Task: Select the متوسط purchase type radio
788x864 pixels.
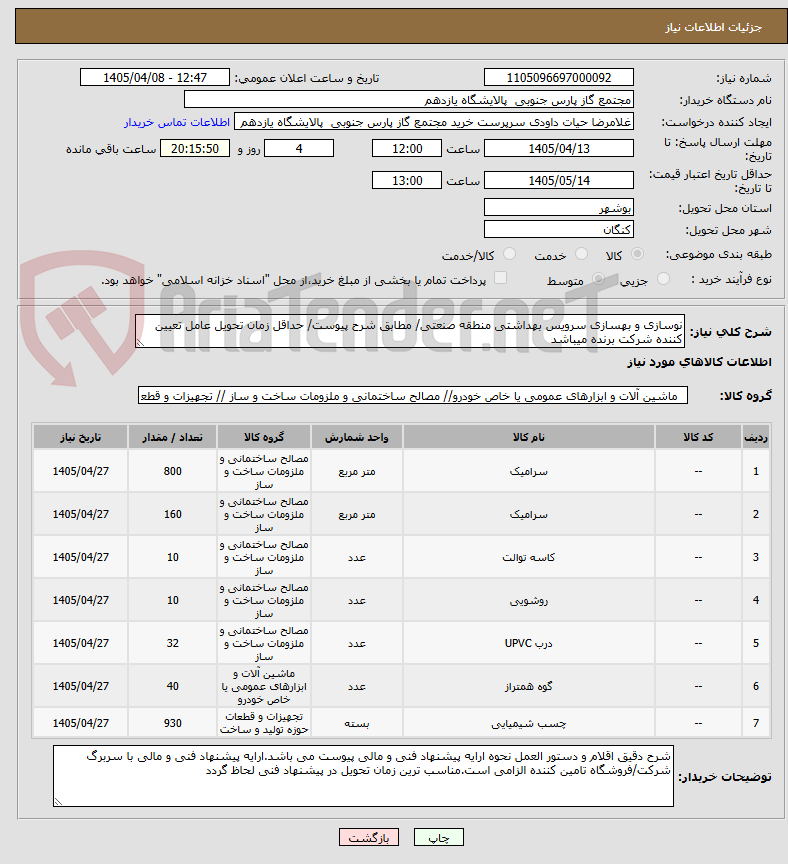Action: [598, 279]
